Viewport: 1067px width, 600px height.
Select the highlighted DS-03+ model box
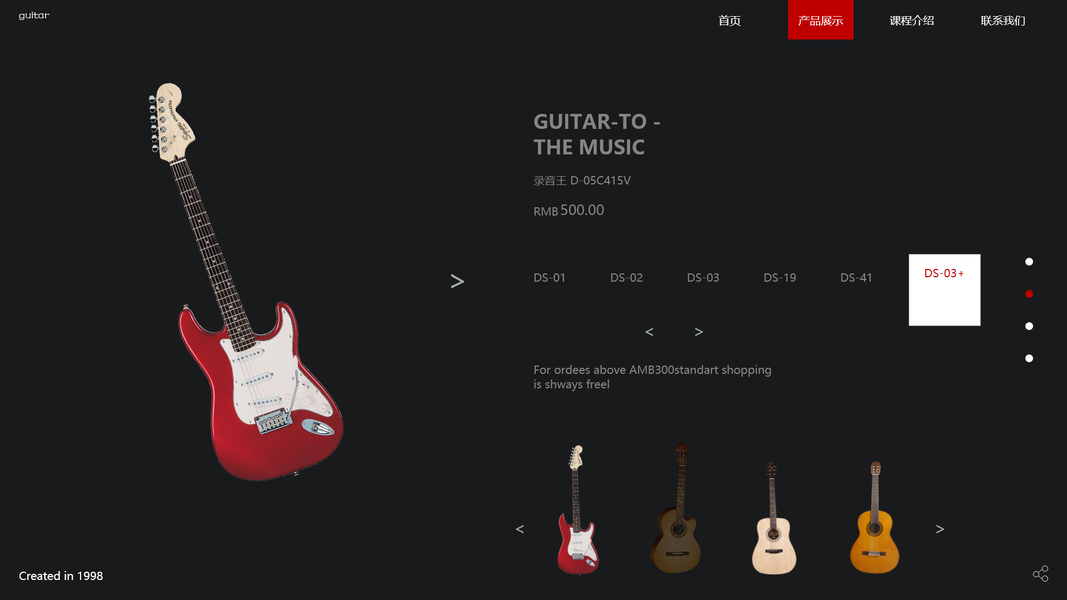945,290
